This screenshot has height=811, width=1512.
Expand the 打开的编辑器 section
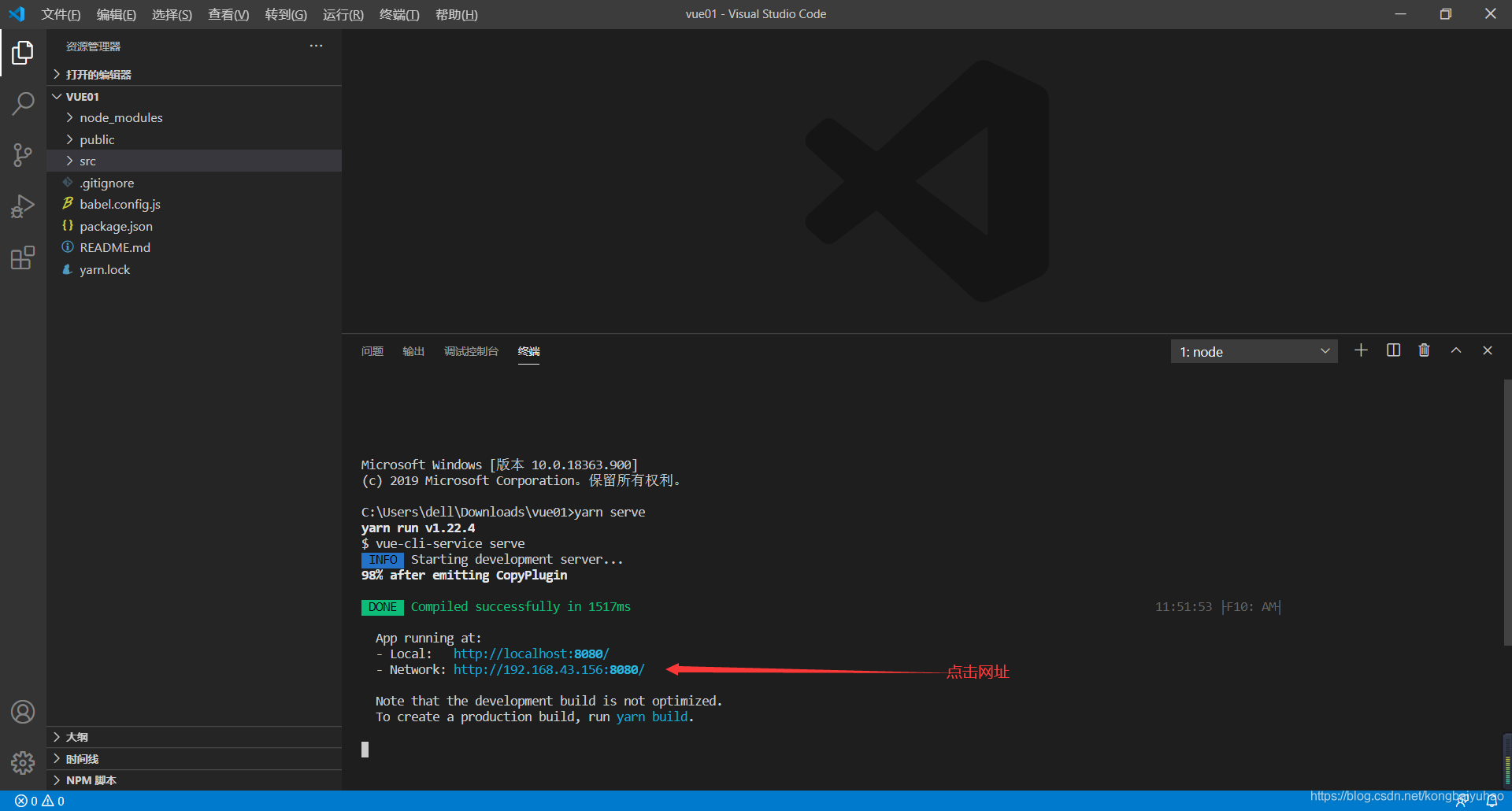(57, 74)
